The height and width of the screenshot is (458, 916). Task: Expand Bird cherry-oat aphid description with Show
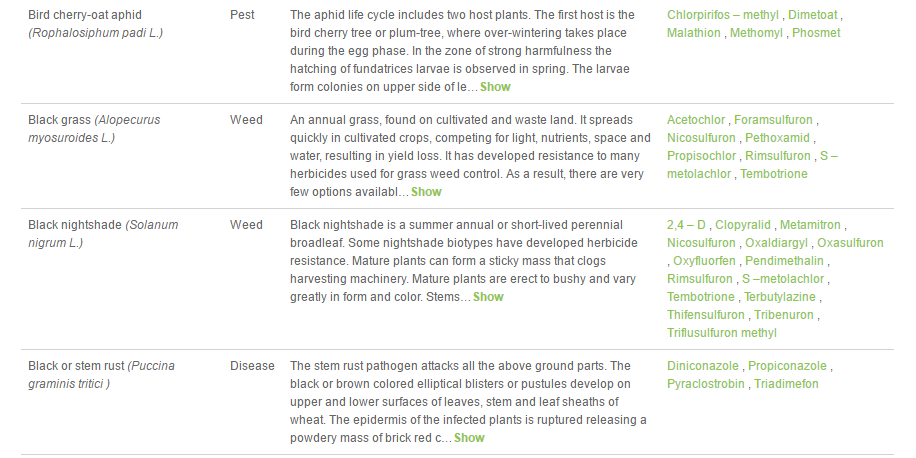click(x=495, y=87)
